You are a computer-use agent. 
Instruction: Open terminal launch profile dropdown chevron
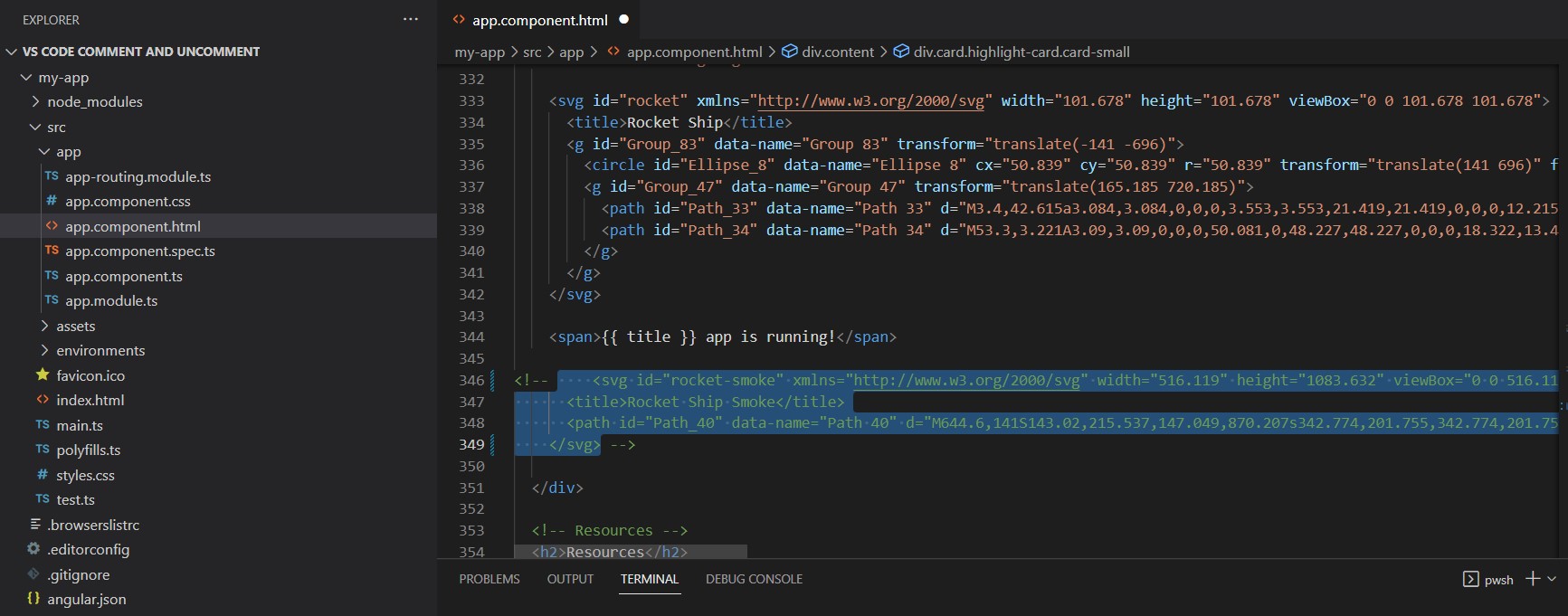[1552, 578]
